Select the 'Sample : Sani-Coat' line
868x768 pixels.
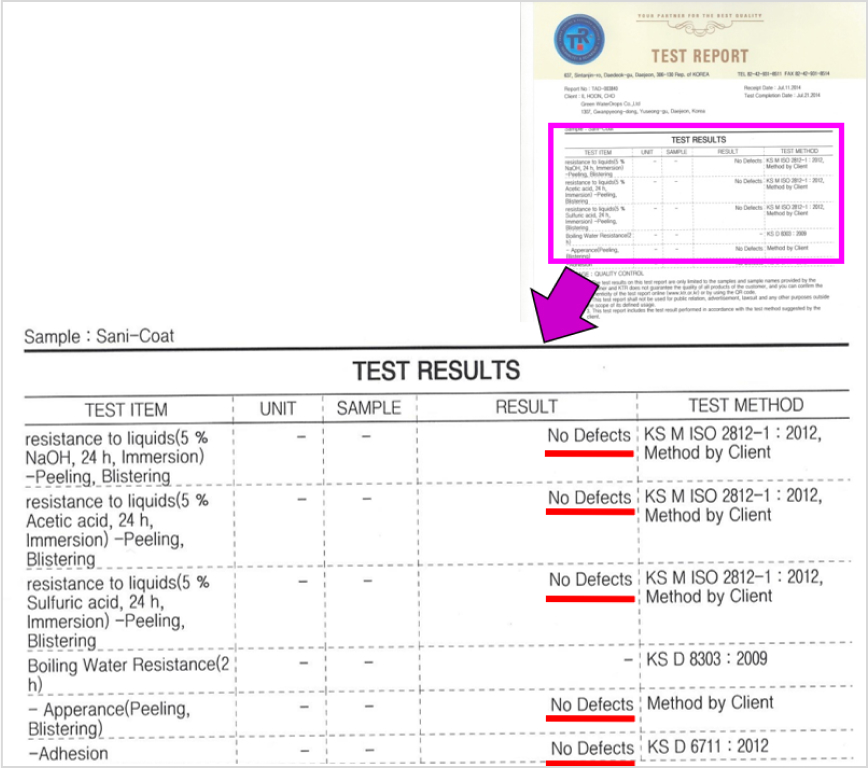pyautogui.click(x=99, y=336)
